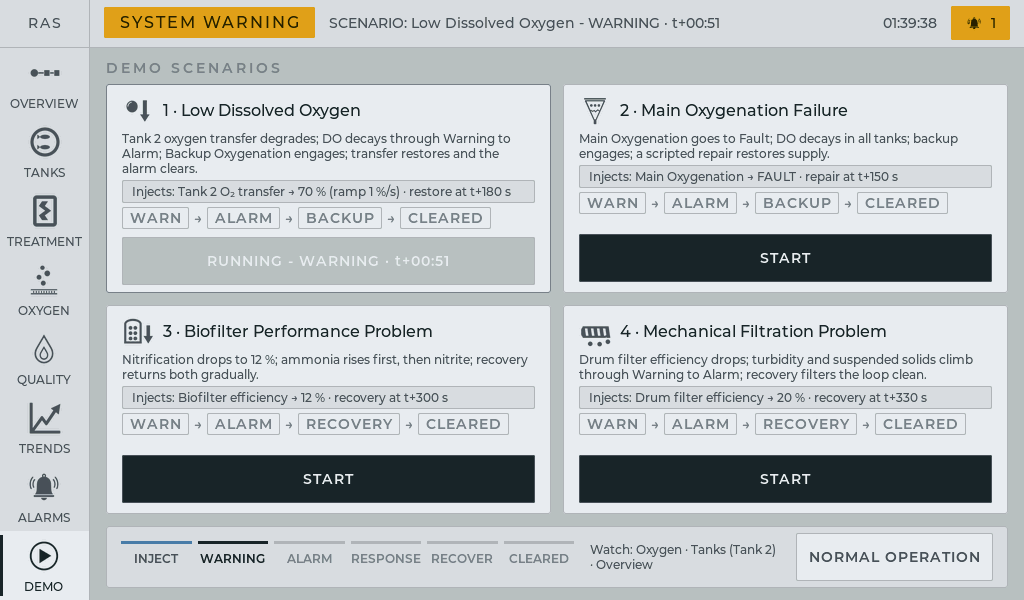Image resolution: width=1024 pixels, height=600 pixels.
Task: Go to the Tanks sidebar icon
Action: click(44, 142)
